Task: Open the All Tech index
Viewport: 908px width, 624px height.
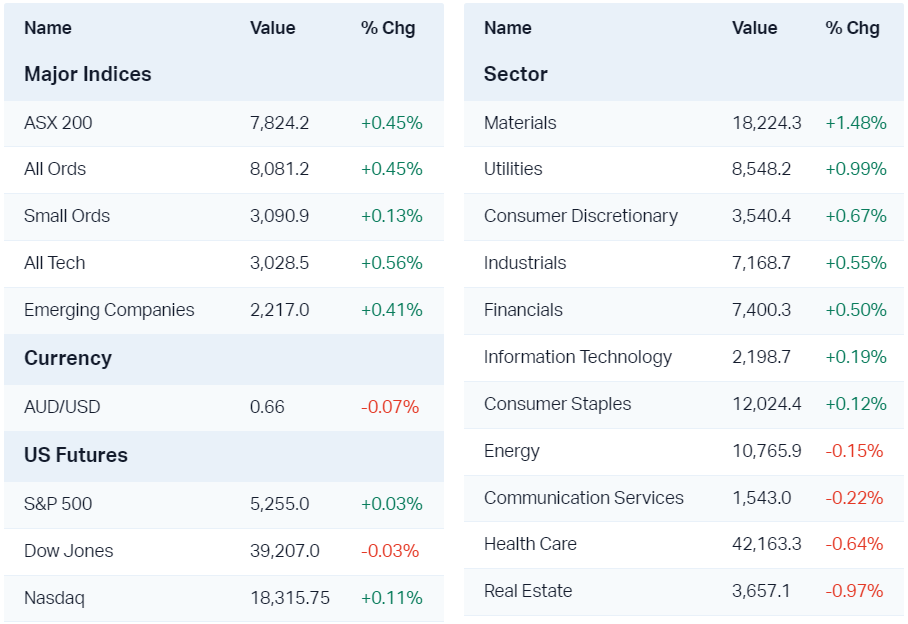Action: [x=55, y=263]
